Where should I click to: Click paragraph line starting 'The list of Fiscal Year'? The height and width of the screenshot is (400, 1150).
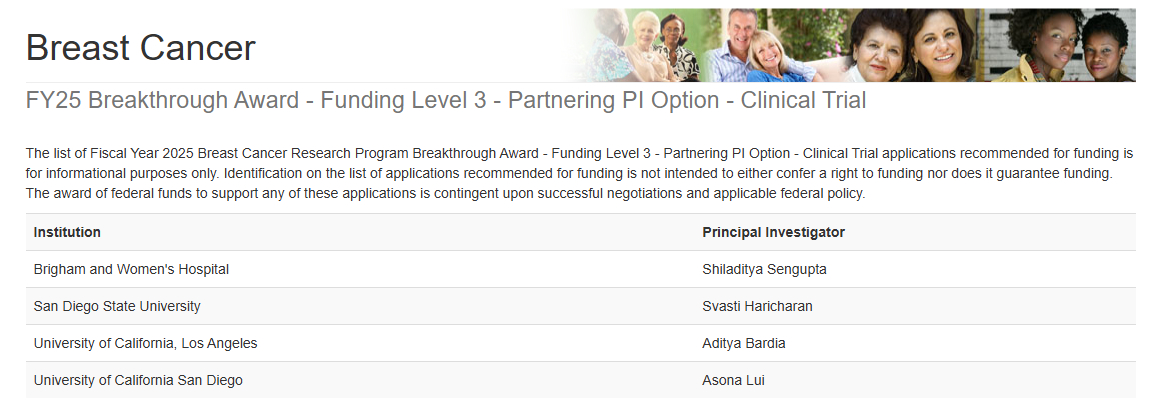click(x=579, y=153)
